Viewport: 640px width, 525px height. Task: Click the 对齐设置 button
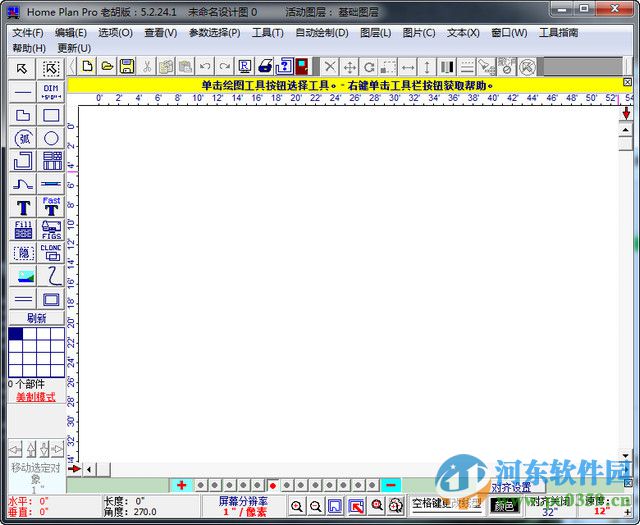tap(511, 487)
